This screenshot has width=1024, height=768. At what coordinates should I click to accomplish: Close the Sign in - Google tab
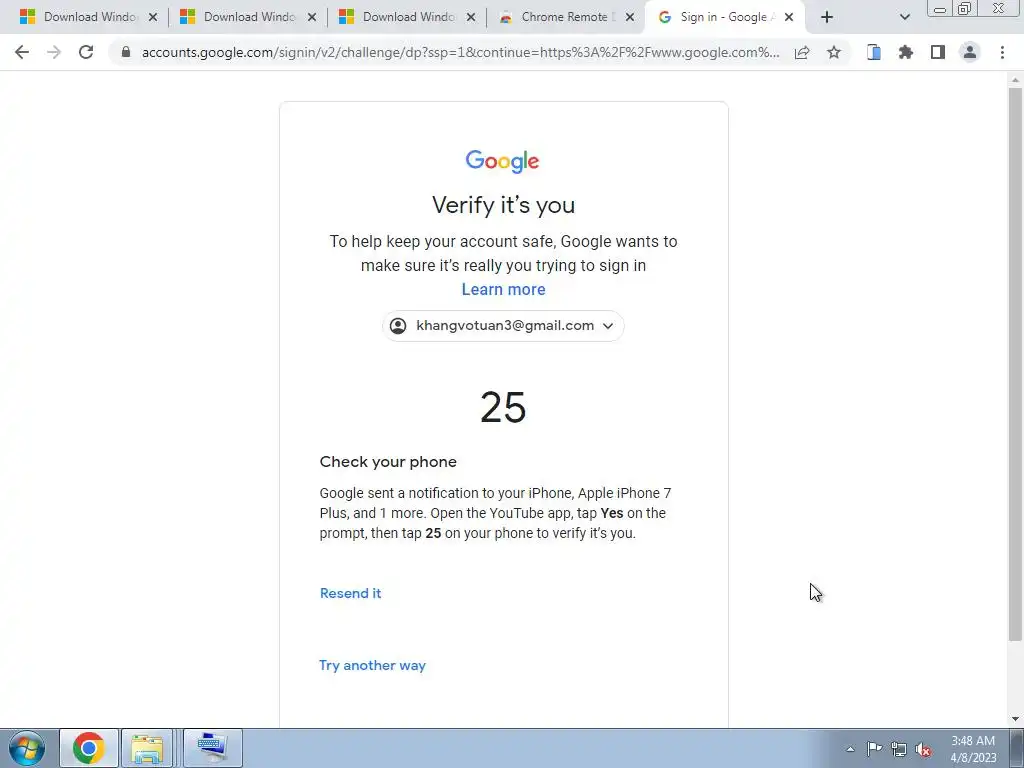[789, 17]
